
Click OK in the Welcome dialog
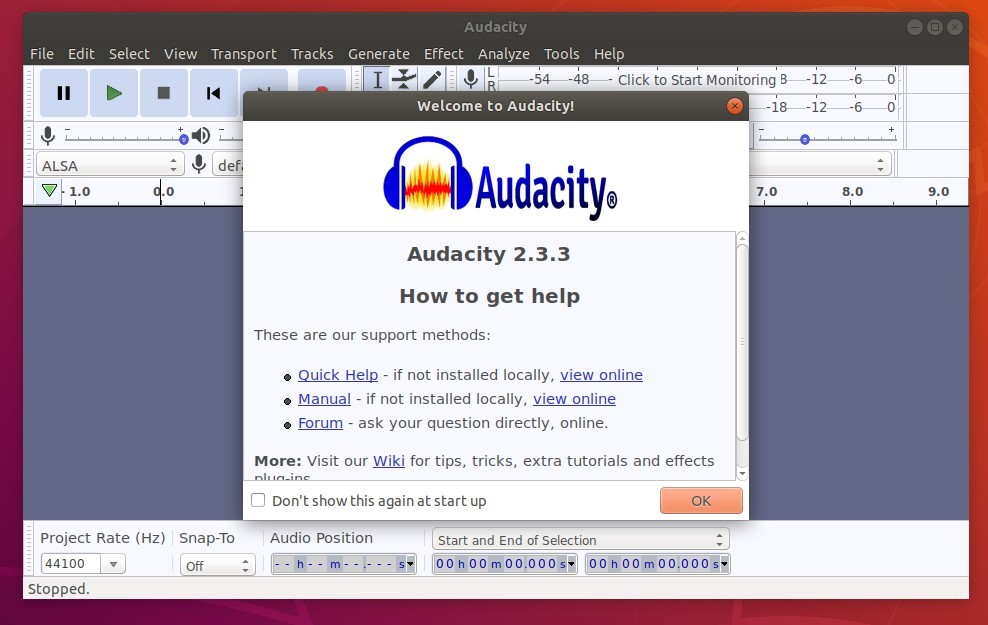point(701,501)
